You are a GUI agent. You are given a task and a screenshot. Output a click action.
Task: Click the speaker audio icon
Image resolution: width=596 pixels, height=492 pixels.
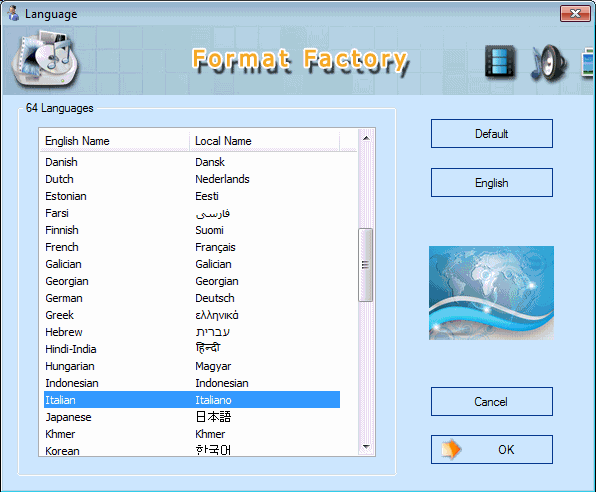549,63
